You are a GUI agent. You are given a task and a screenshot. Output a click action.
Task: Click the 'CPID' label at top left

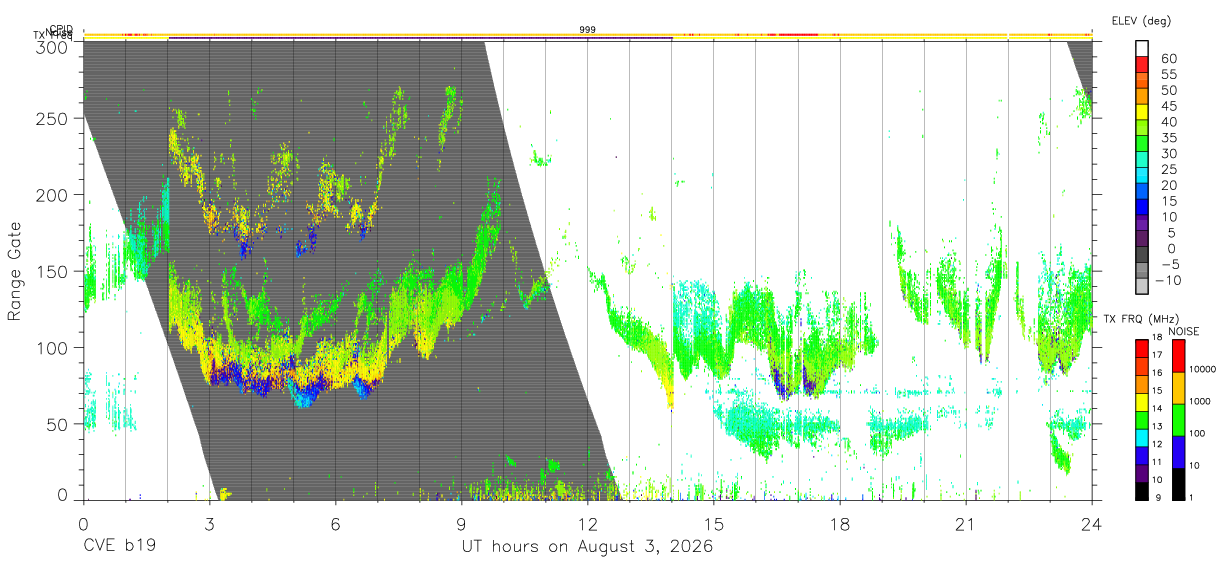[61, 30]
